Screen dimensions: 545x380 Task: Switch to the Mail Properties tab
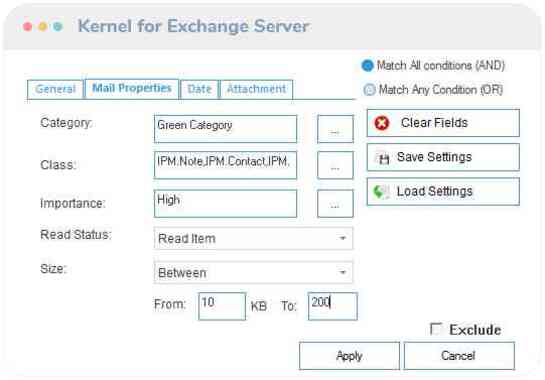[132, 89]
